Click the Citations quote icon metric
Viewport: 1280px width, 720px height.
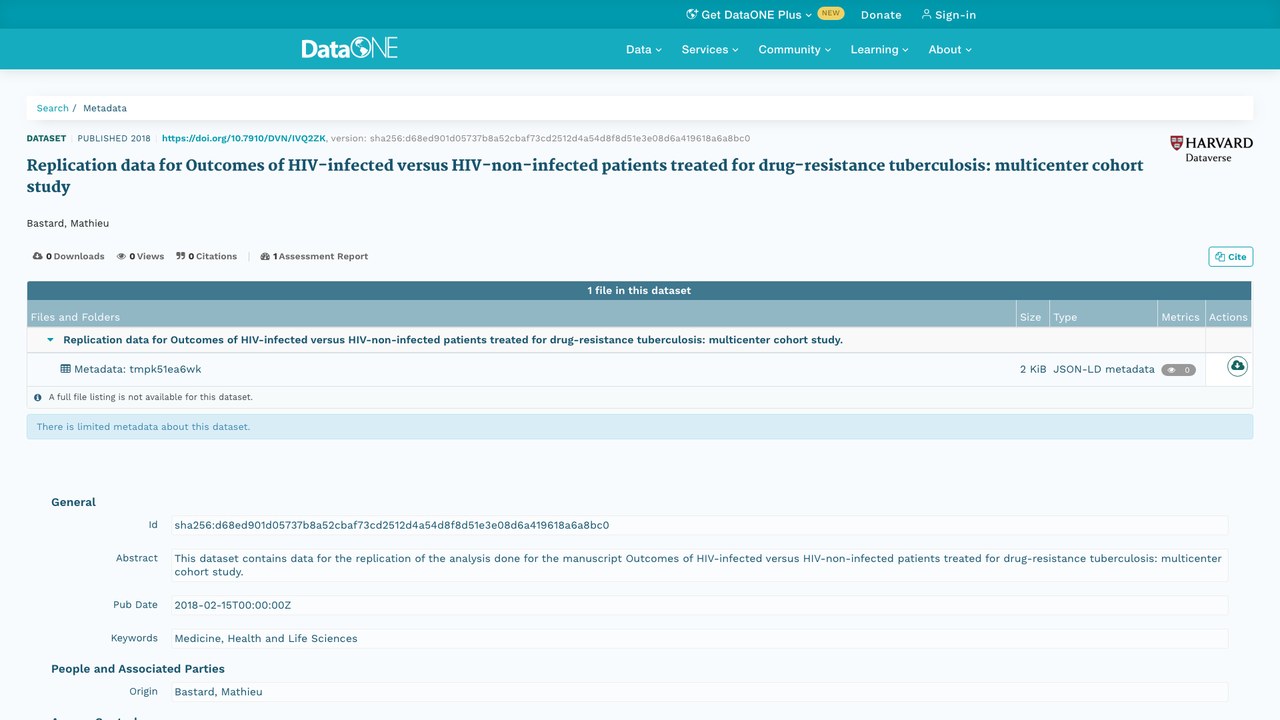click(181, 256)
